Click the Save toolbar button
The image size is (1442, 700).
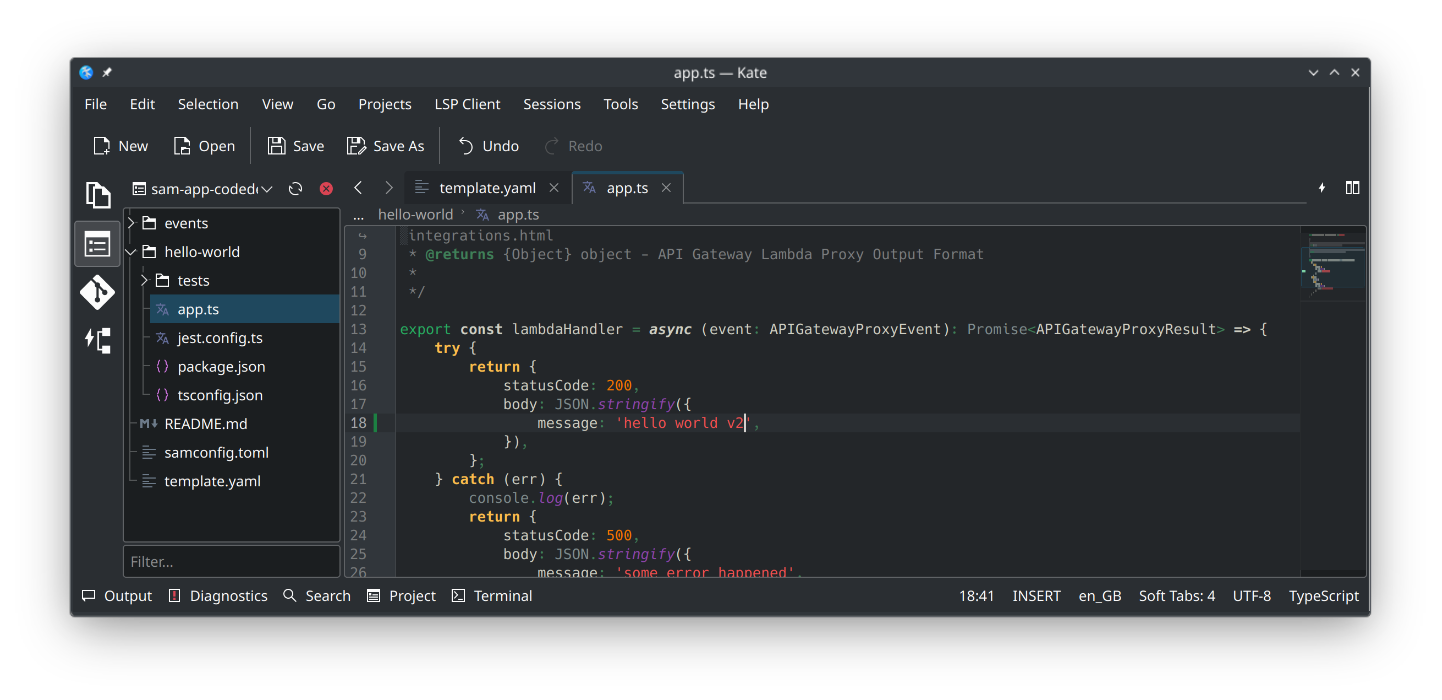pyautogui.click(x=296, y=146)
